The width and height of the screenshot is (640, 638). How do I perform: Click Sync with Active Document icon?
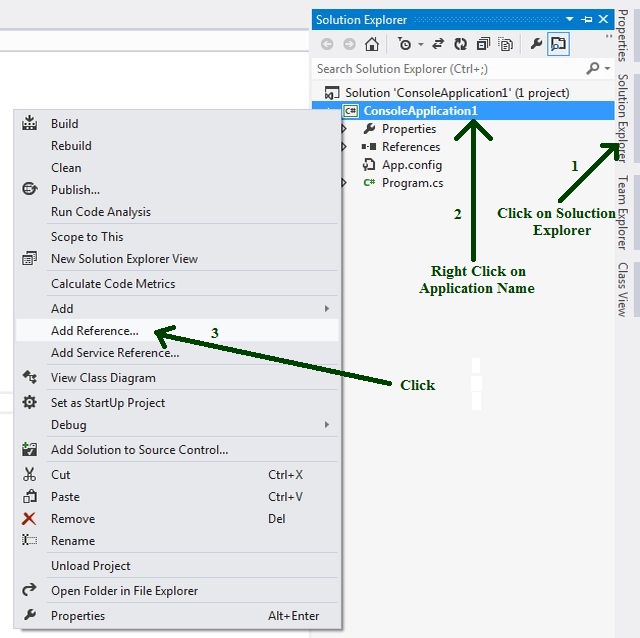click(438, 44)
